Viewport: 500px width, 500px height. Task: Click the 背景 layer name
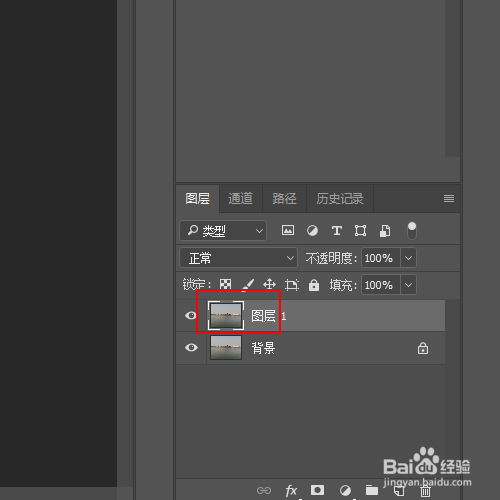[x=263, y=348]
